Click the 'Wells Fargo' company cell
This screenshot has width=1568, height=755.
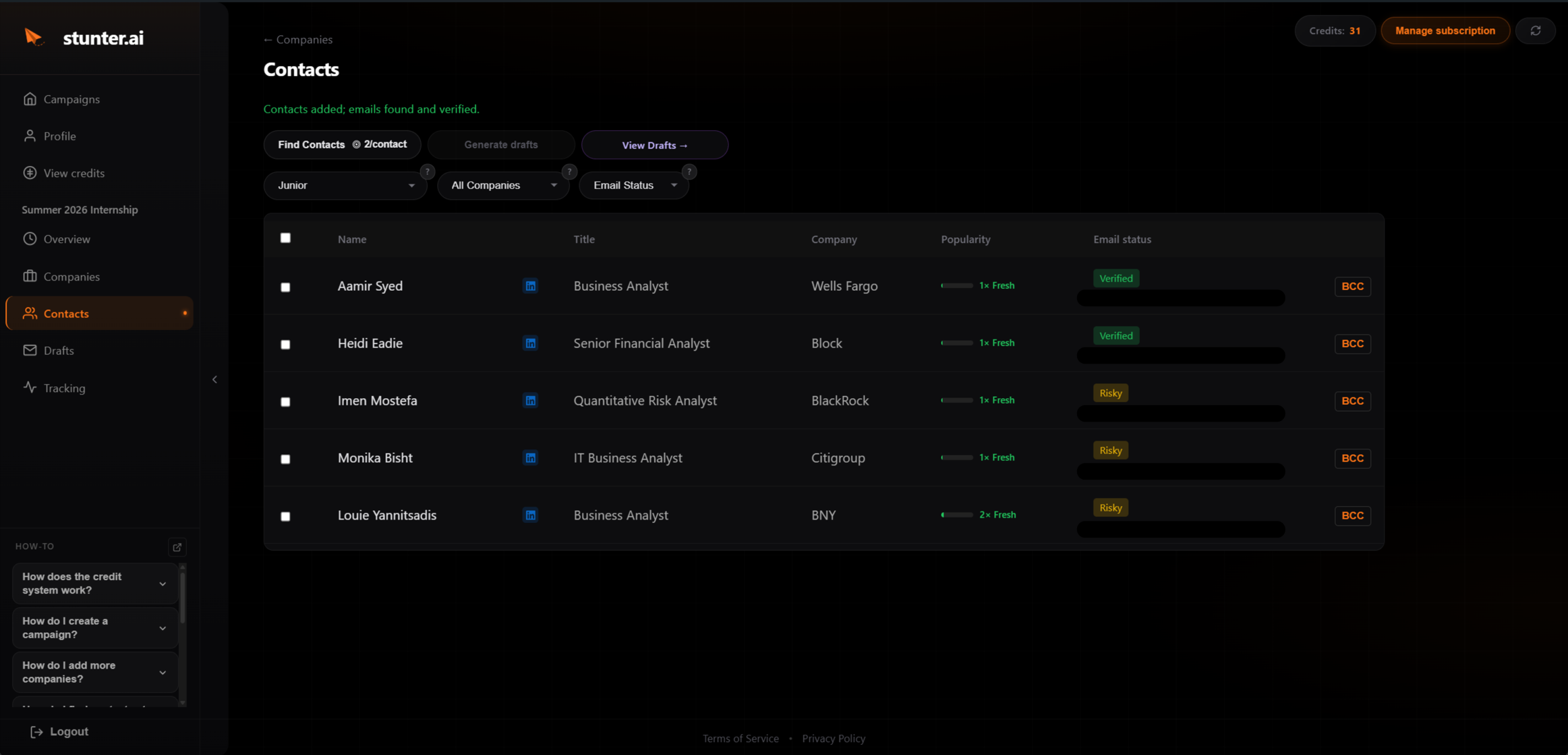(844, 286)
